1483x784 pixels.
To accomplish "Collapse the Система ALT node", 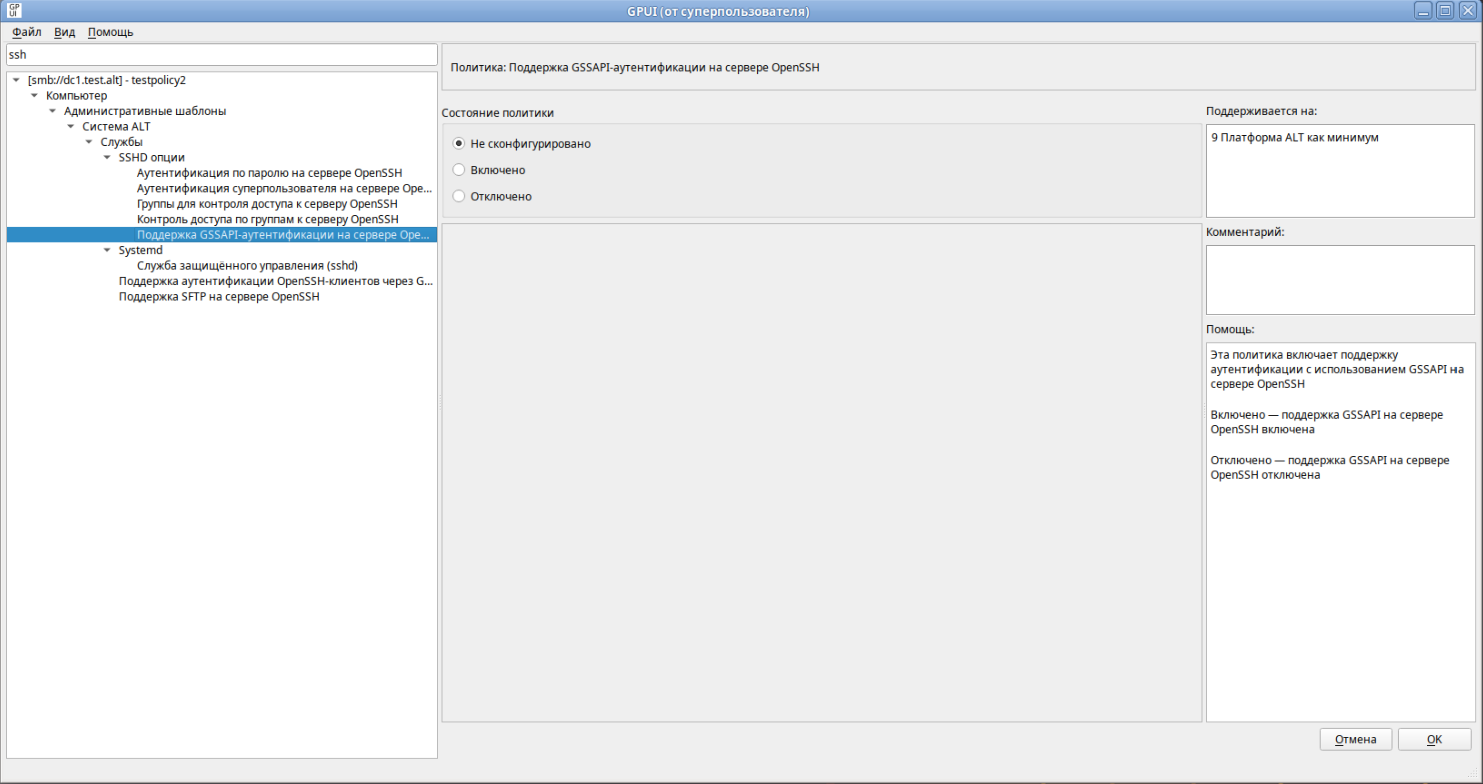I will (x=71, y=127).
